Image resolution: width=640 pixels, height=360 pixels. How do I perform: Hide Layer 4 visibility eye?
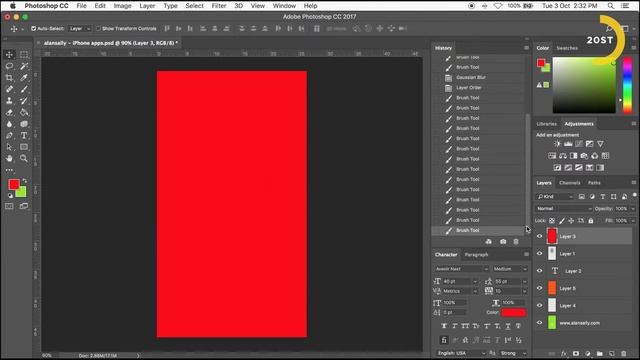(x=540, y=305)
